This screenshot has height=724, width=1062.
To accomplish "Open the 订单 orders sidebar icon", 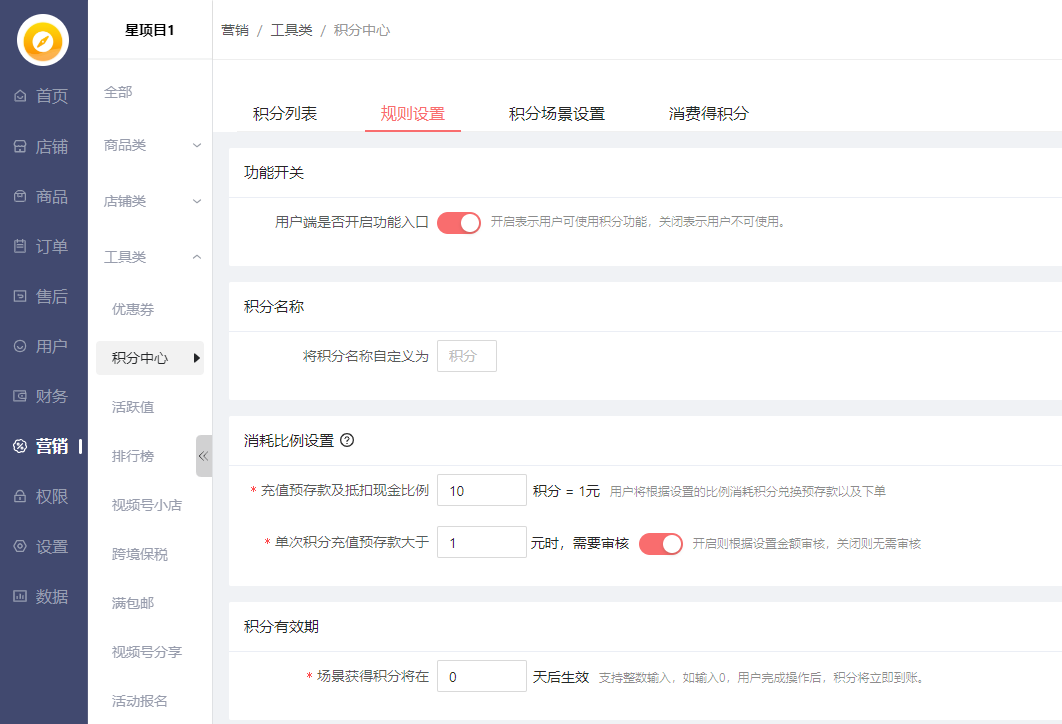I will pos(21,247).
